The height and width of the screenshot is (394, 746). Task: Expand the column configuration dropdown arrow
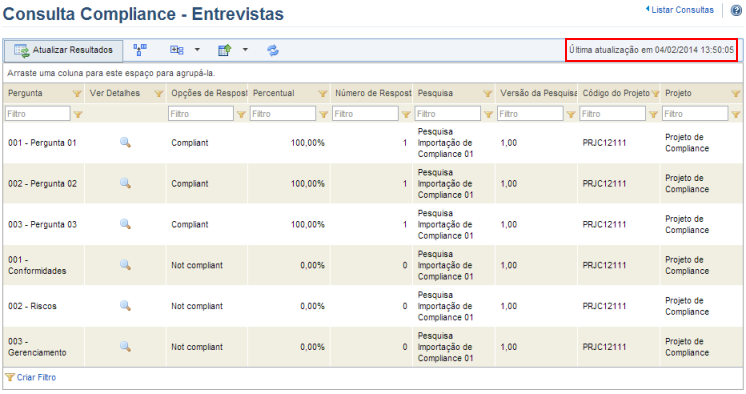197,49
